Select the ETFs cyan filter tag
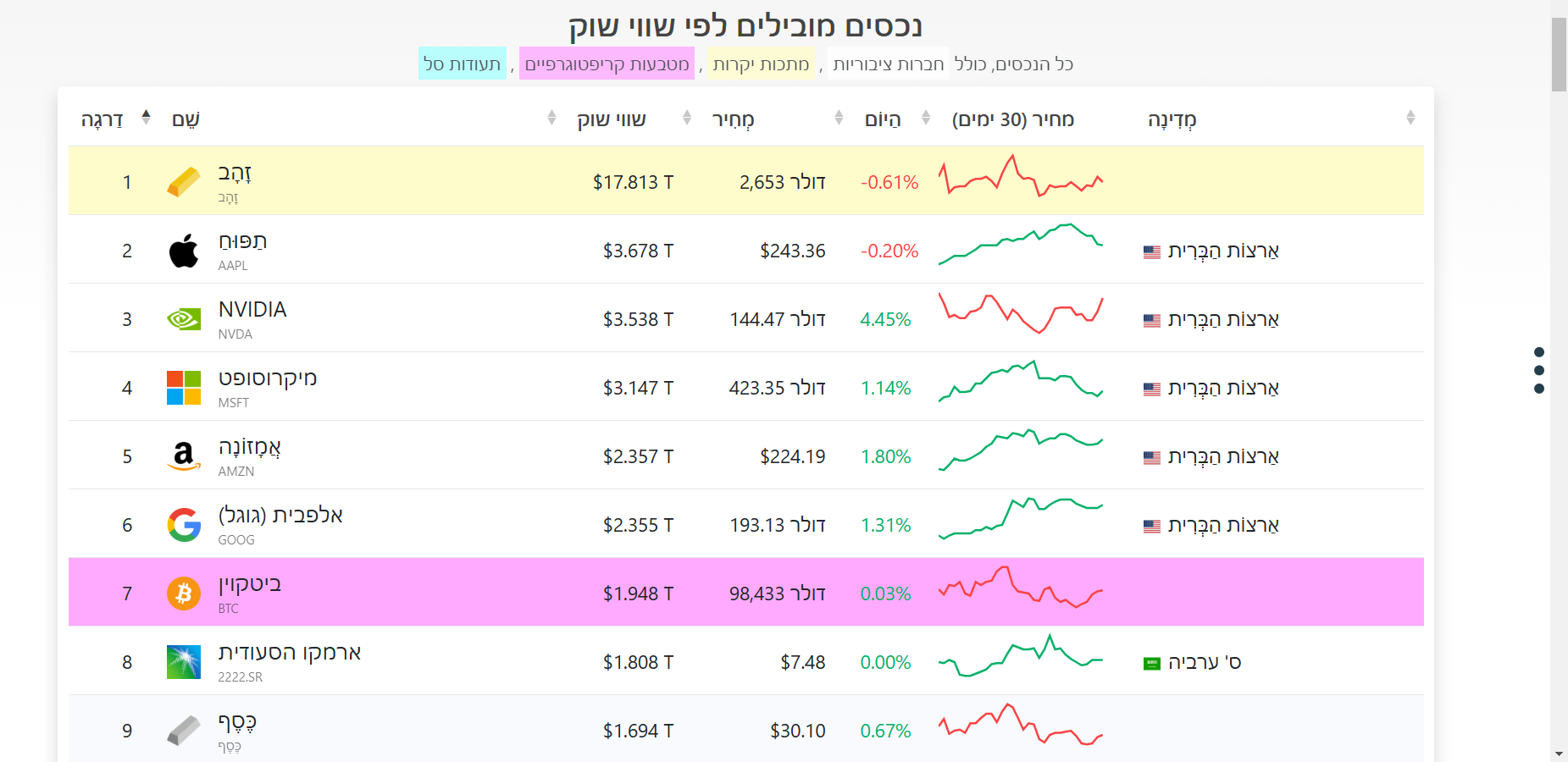The width and height of the screenshot is (1568, 762). [x=462, y=64]
